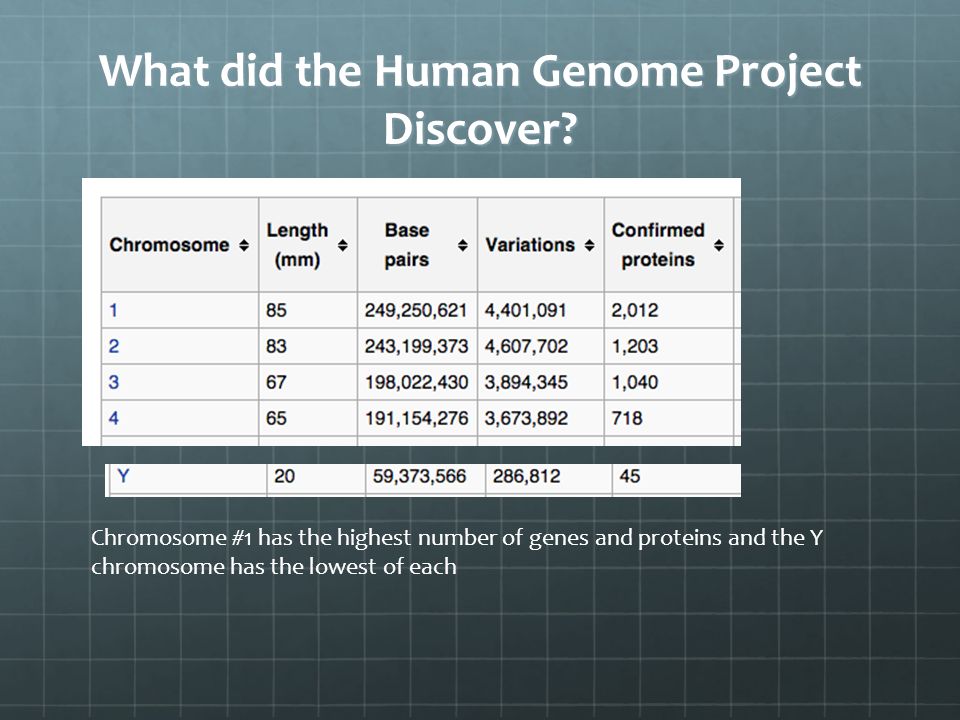Image resolution: width=960 pixels, height=720 pixels.
Task: Open the chromosome 1 link
Action: [x=113, y=310]
